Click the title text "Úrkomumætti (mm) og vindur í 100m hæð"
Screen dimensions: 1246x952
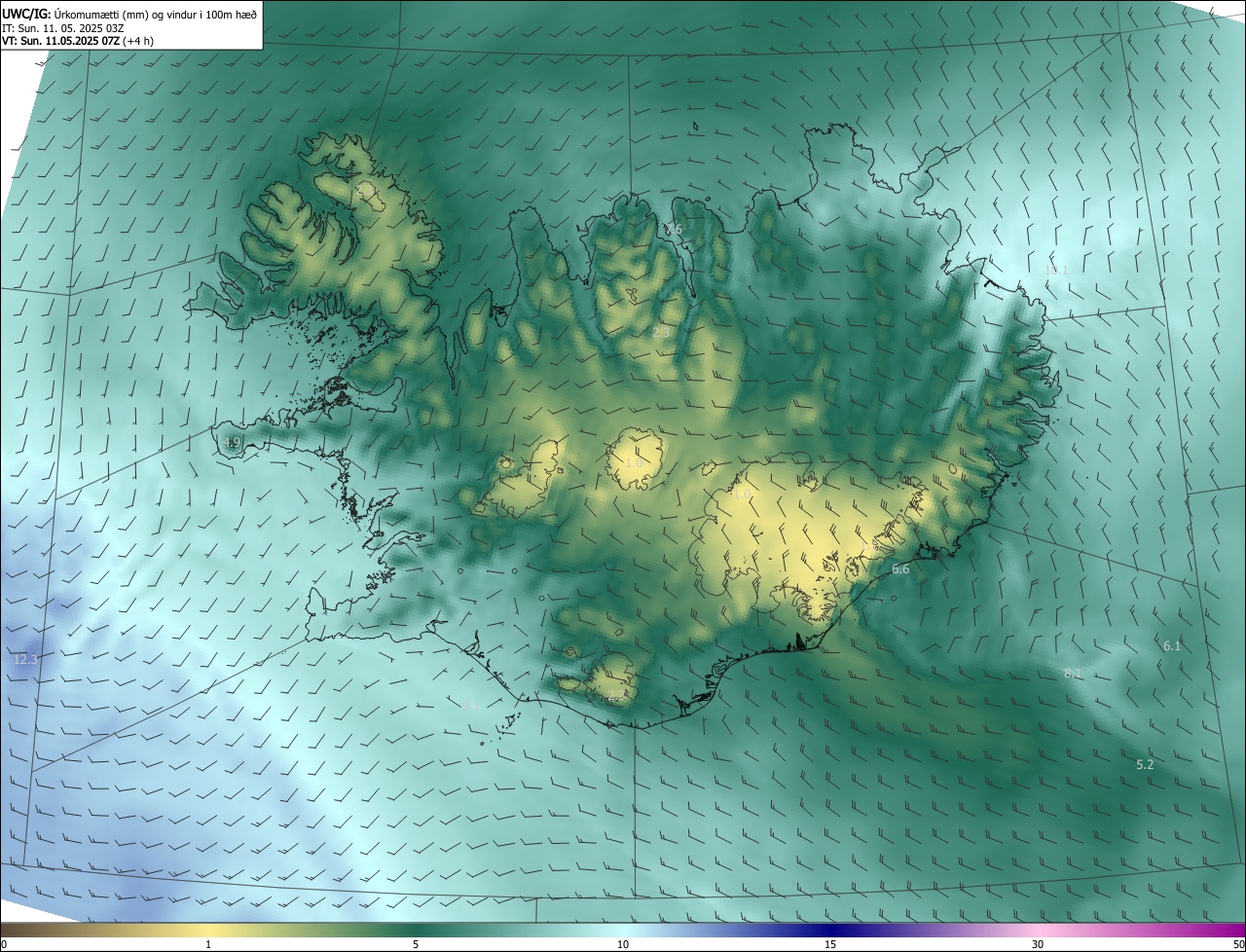coord(156,14)
